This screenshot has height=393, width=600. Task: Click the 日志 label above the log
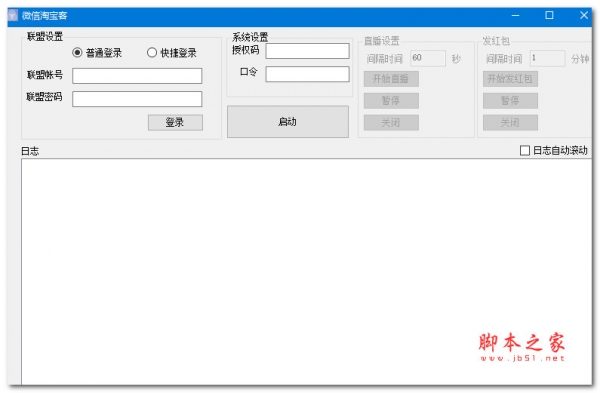click(30, 151)
